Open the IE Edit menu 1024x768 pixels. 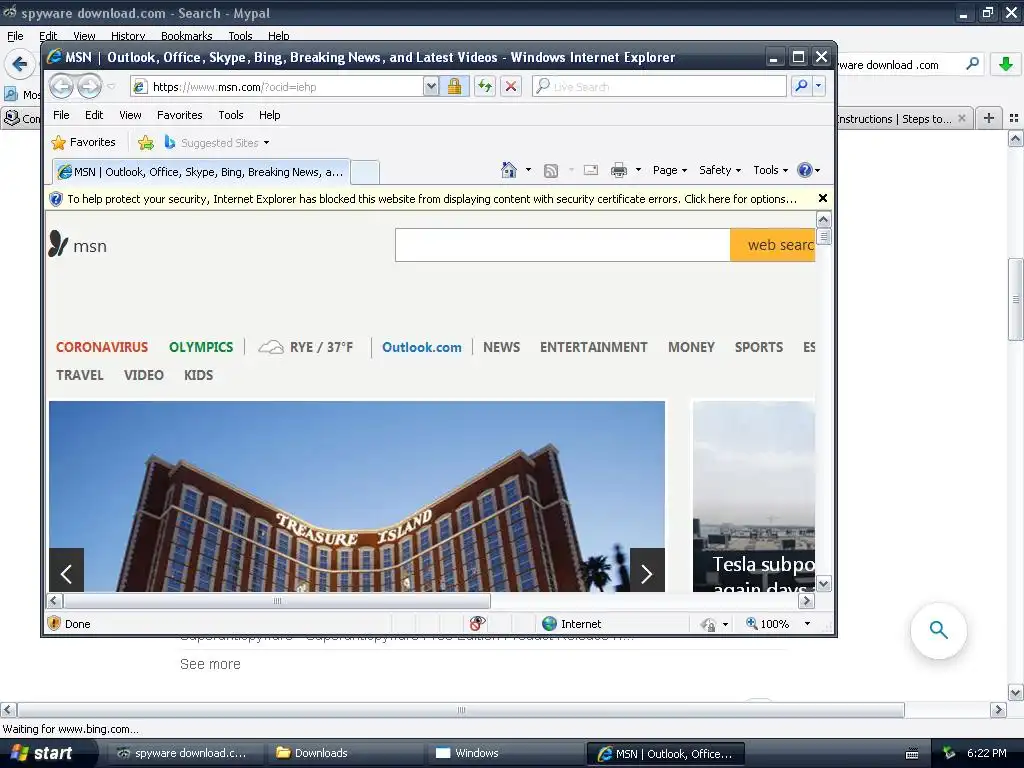[x=94, y=115]
